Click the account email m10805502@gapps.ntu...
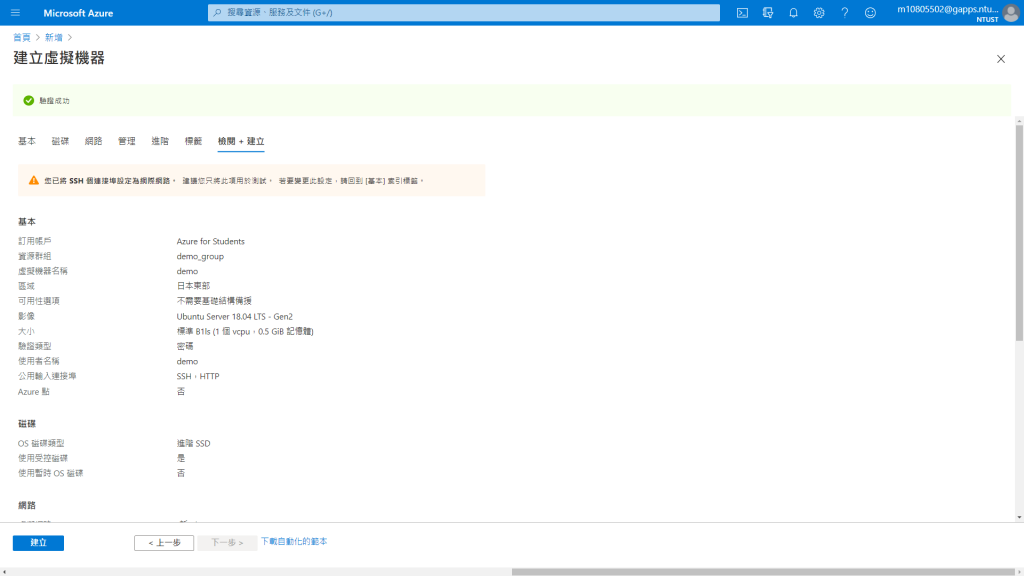The image size is (1024, 576). (948, 9)
